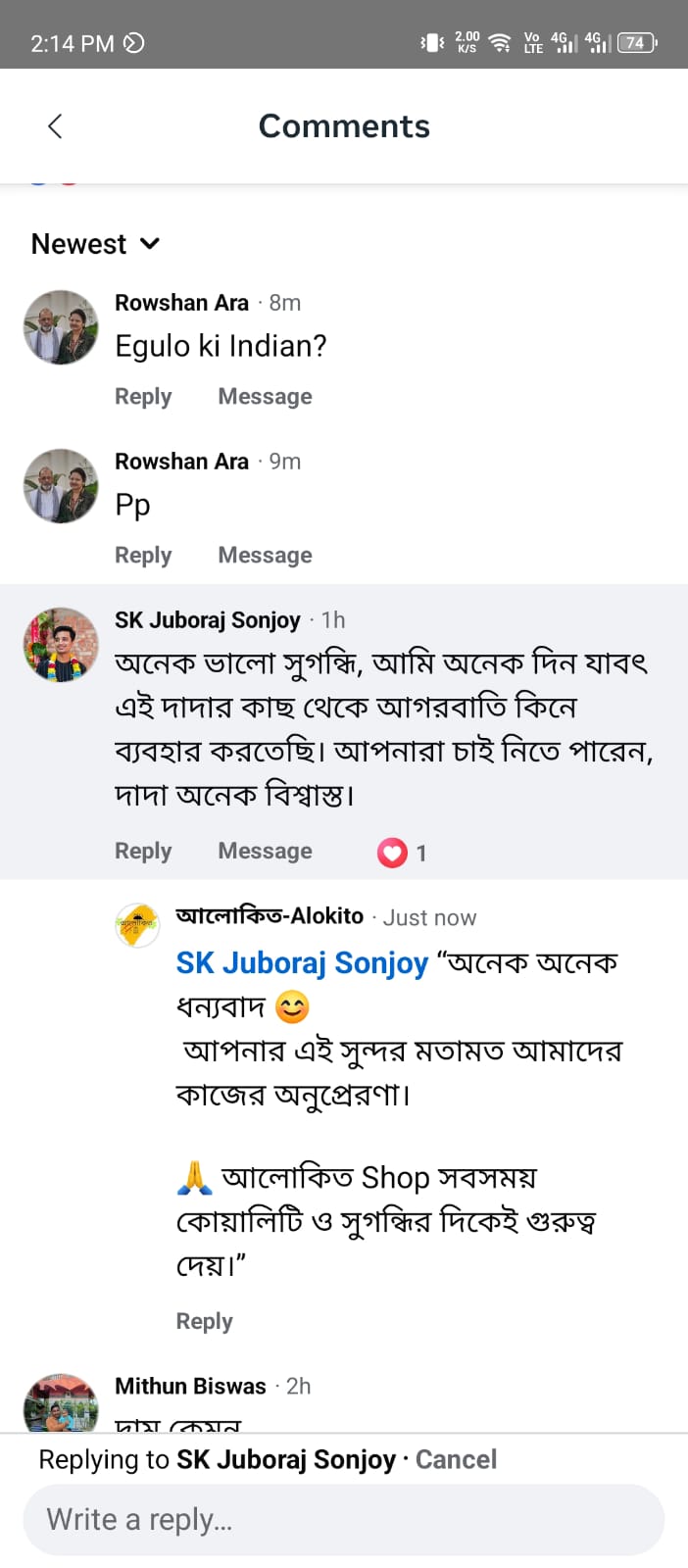The width and height of the screenshot is (688, 1568).
Task: Tap the heart reaction icon
Action: tap(392, 853)
